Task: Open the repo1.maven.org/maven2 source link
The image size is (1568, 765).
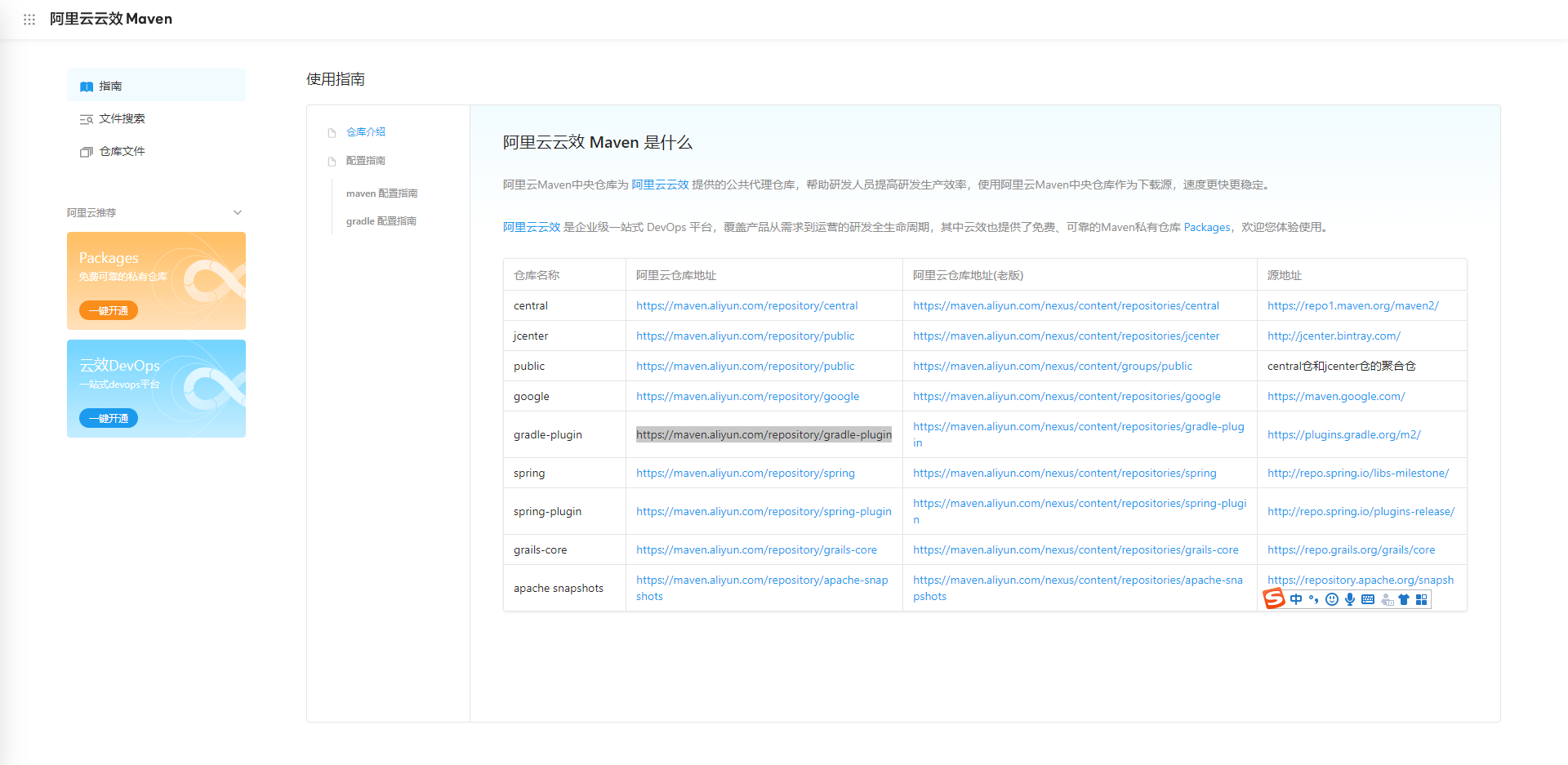Action: click(1353, 305)
